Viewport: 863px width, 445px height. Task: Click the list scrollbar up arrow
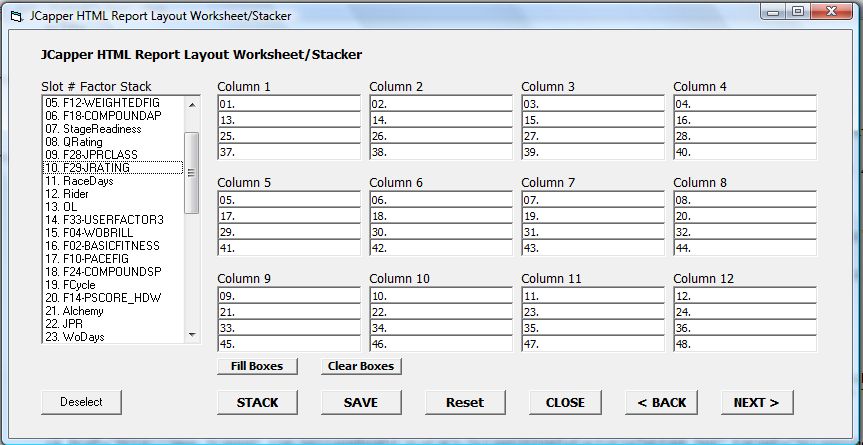(192, 105)
